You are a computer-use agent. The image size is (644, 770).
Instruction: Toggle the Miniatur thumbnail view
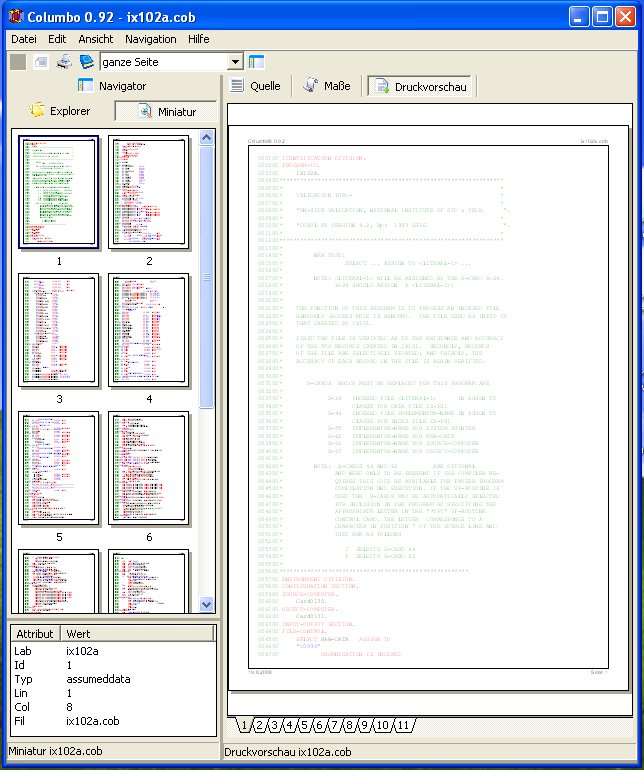[x=165, y=111]
